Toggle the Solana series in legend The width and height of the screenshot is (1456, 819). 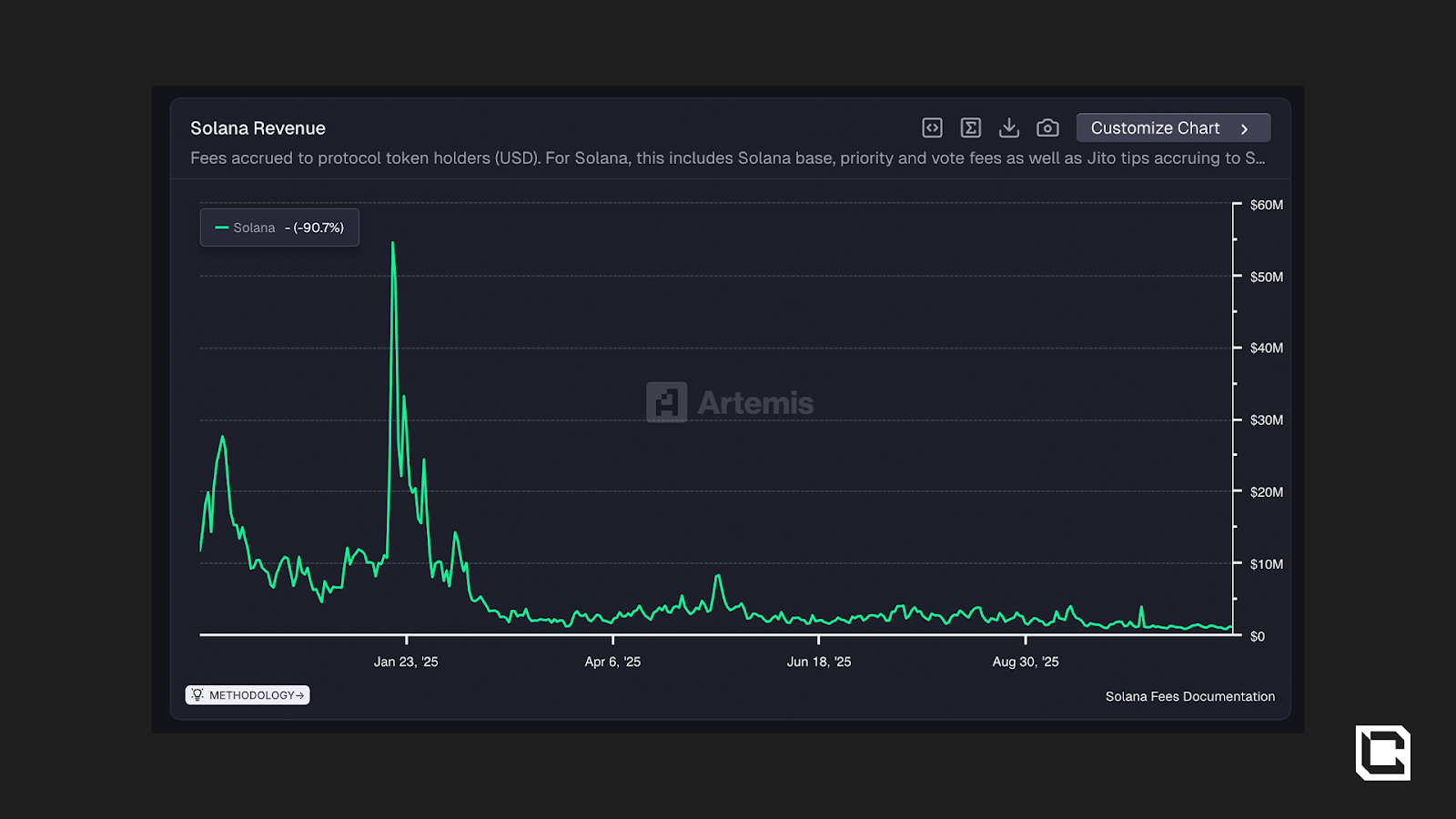pyautogui.click(x=254, y=227)
